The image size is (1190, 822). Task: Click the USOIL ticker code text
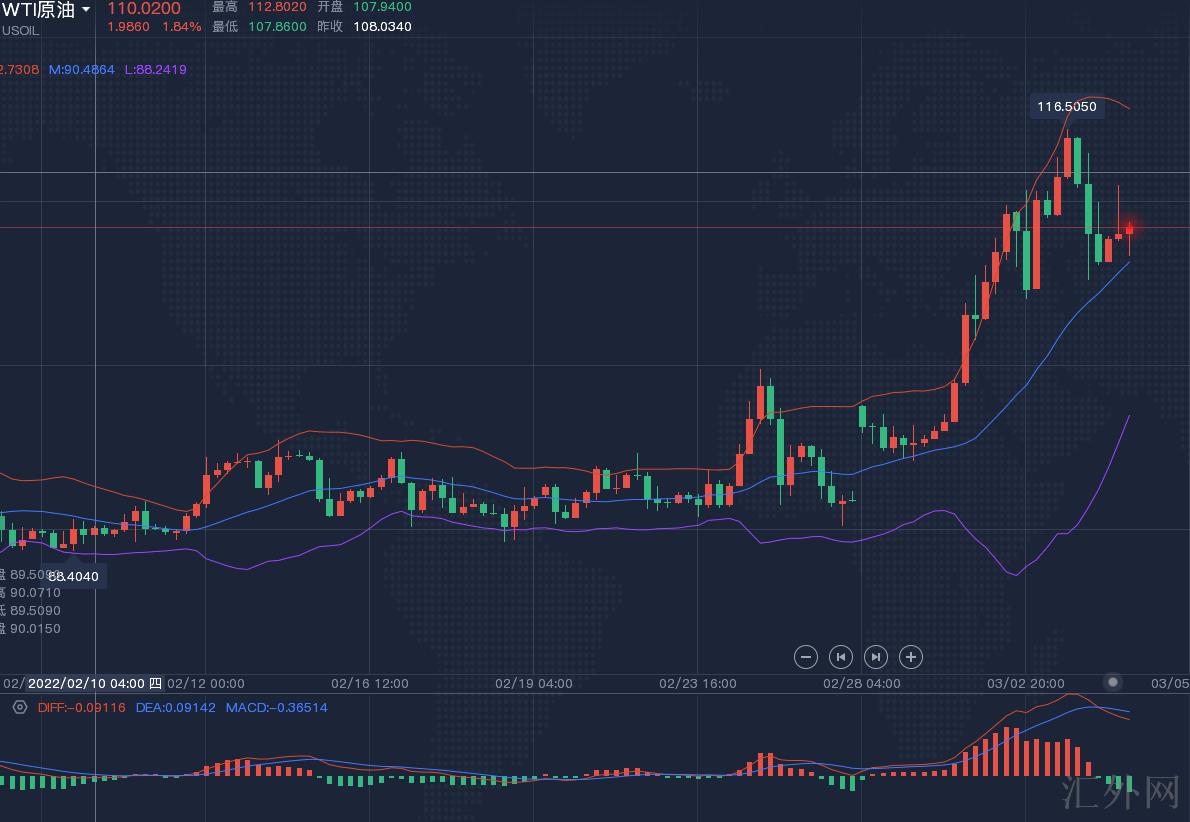(20, 29)
